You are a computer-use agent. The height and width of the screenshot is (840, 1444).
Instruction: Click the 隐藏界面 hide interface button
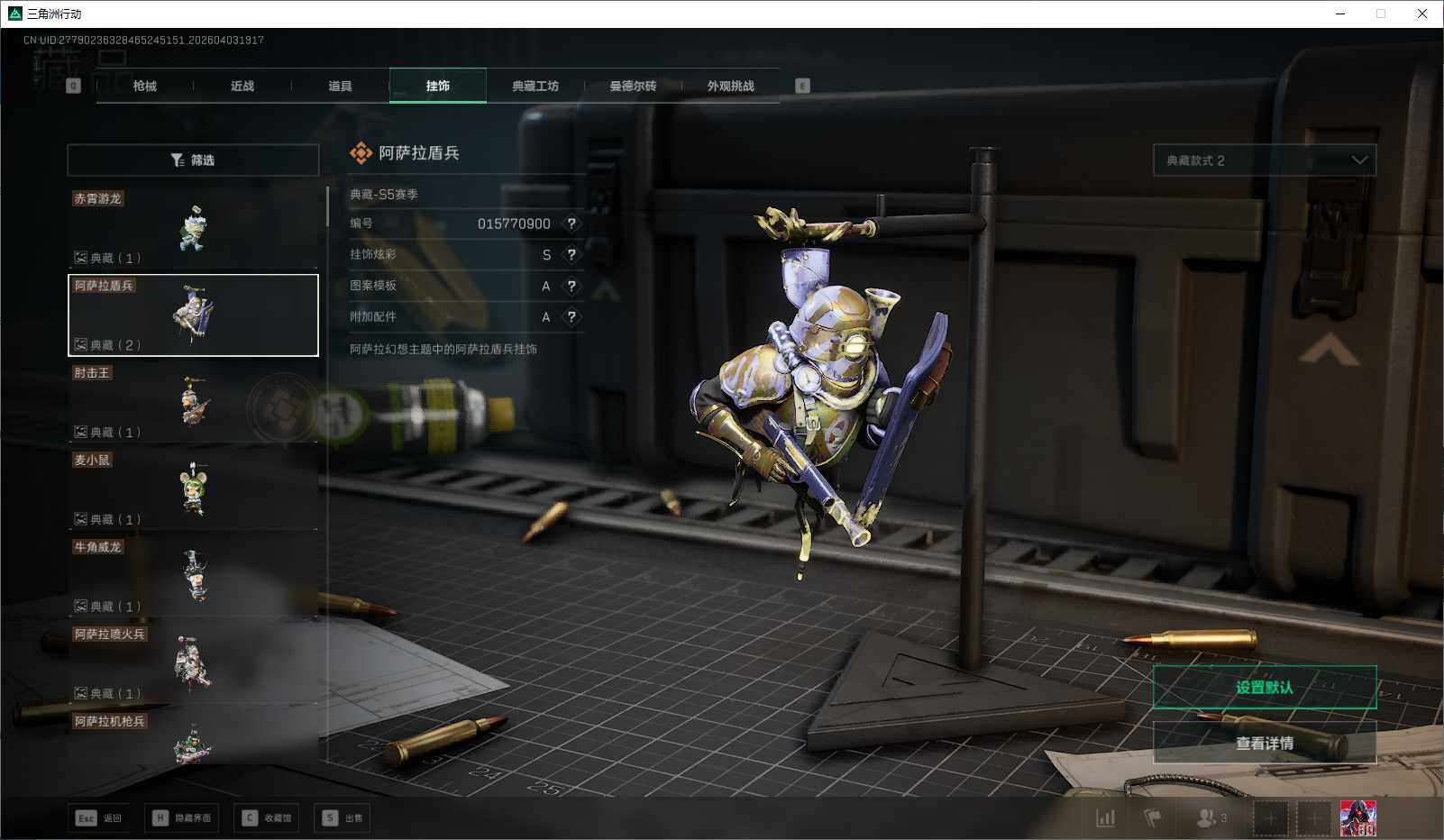pyautogui.click(x=182, y=817)
